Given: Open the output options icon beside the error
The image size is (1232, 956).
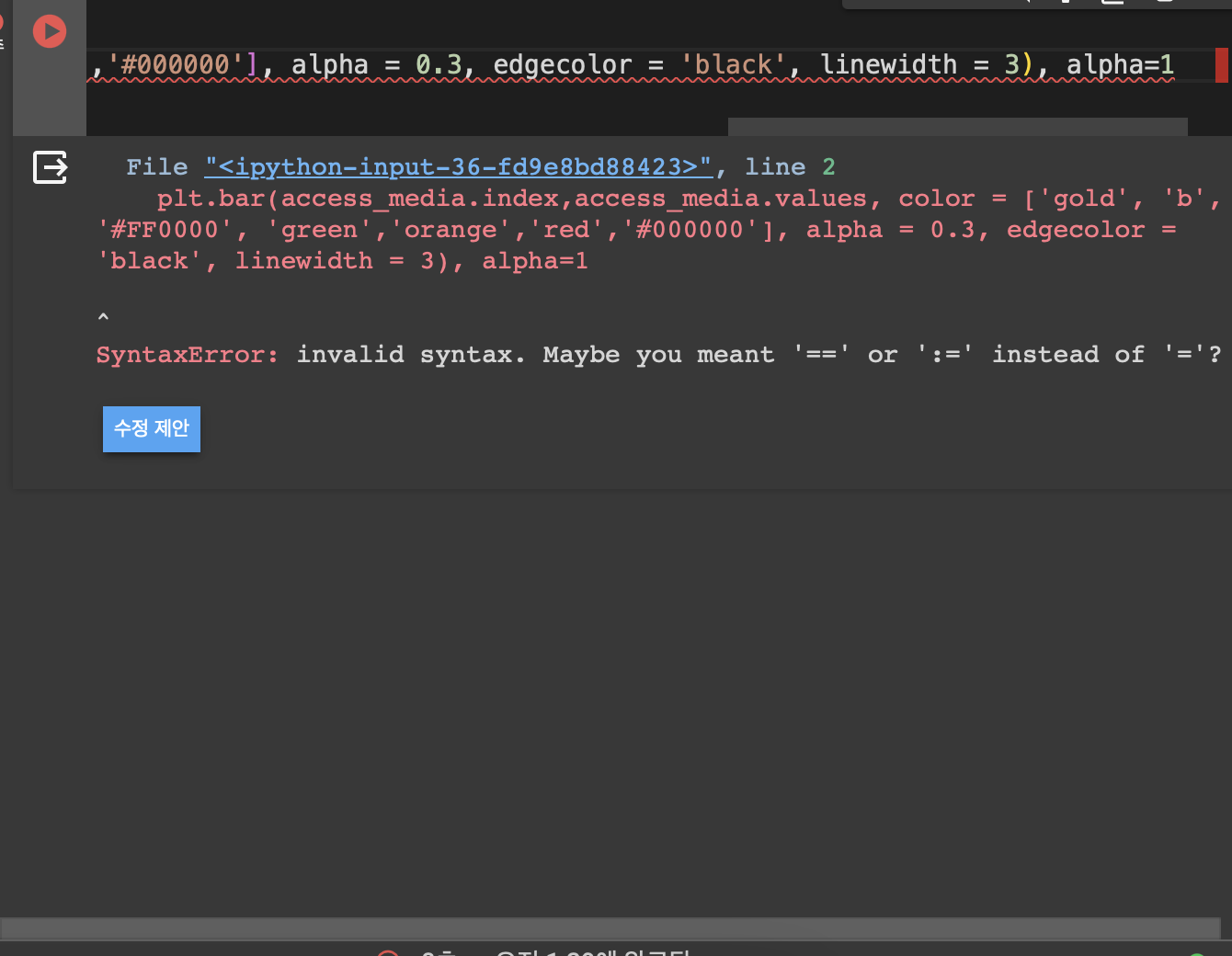Looking at the screenshot, I should pyautogui.click(x=51, y=167).
